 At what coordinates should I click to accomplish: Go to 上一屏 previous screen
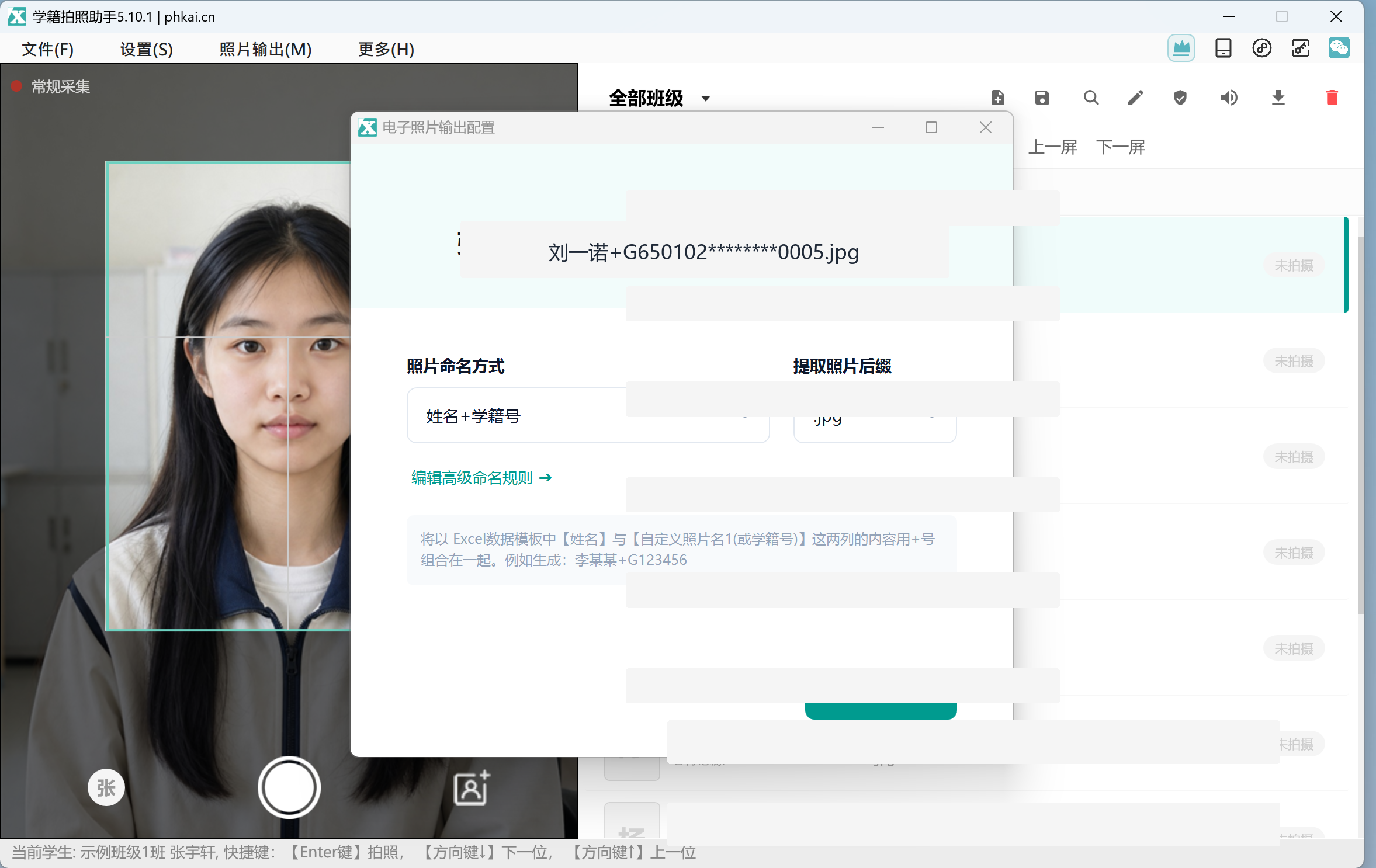point(1052,147)
